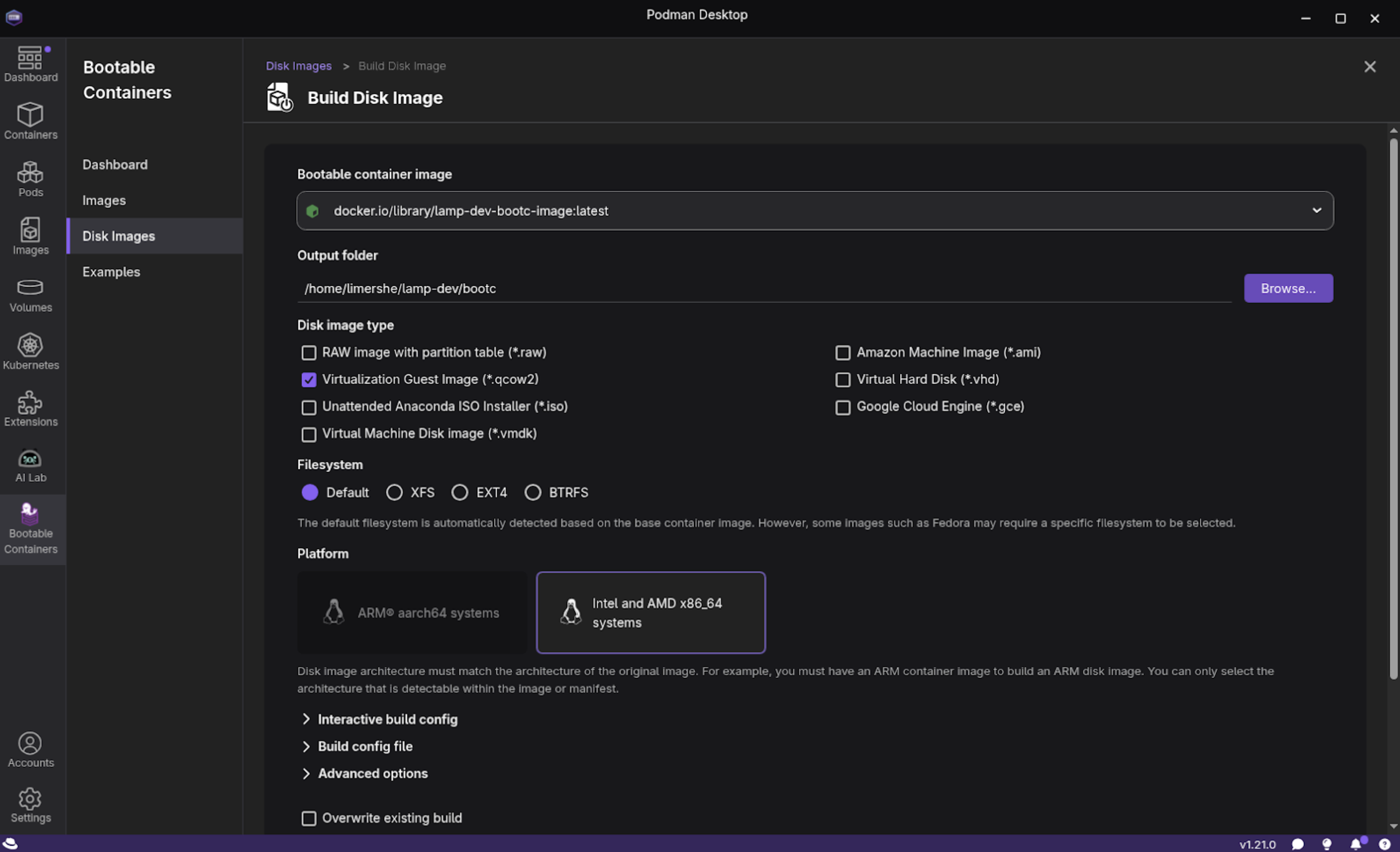1400x852 pixels.
Task: Expand Advanced options section
Action: (x=372, y=773)
